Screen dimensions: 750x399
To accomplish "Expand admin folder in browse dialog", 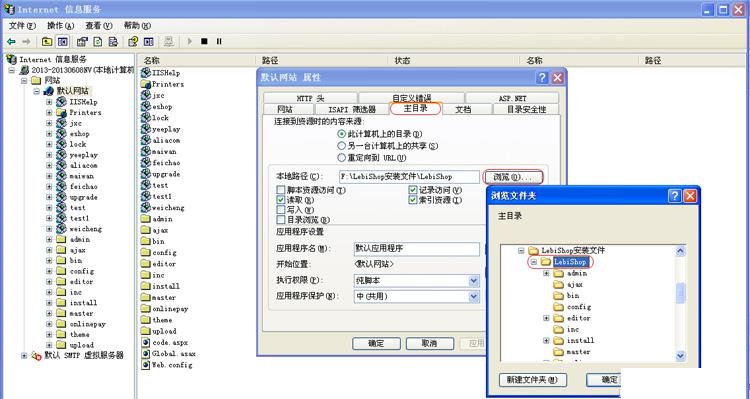I will coord(546,273).
